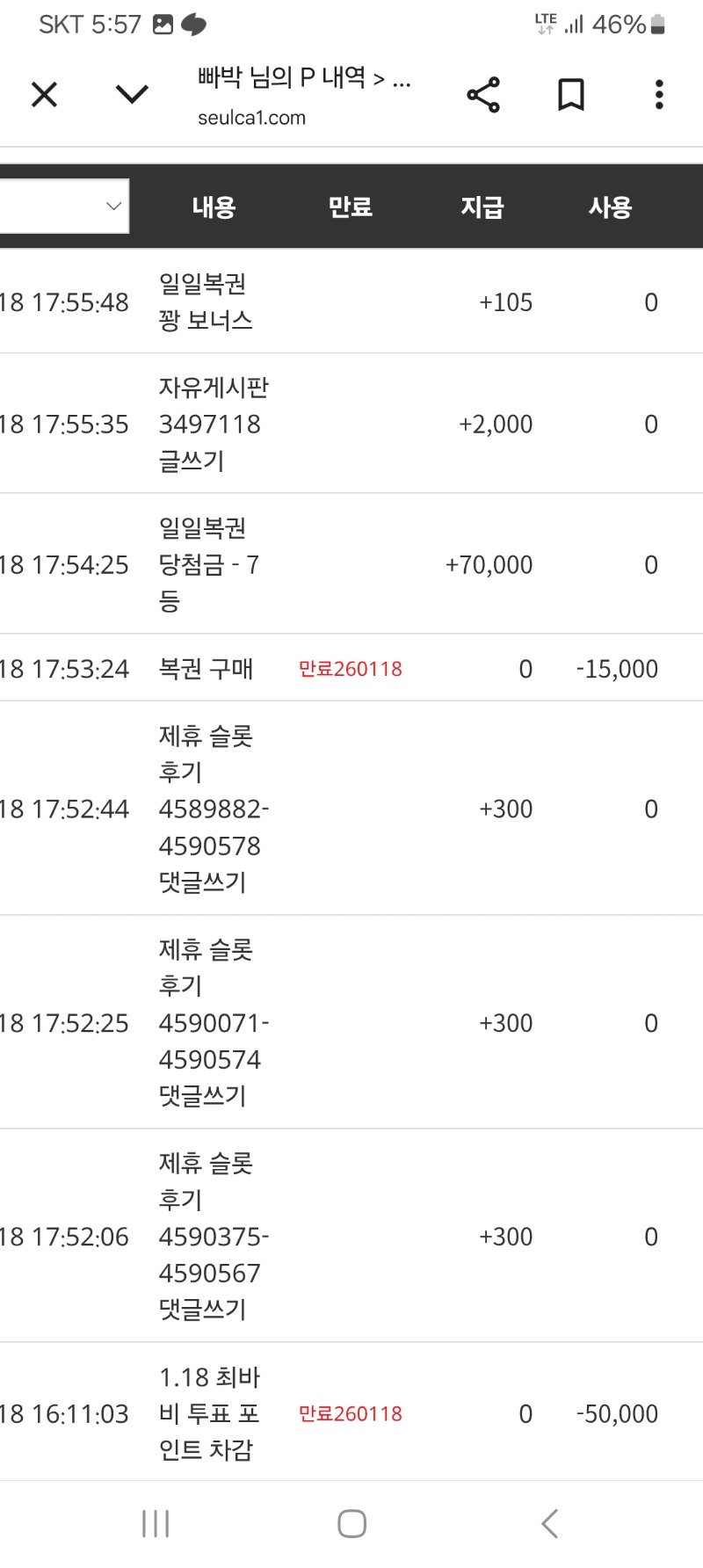Tap the share icon

(483, 94)
